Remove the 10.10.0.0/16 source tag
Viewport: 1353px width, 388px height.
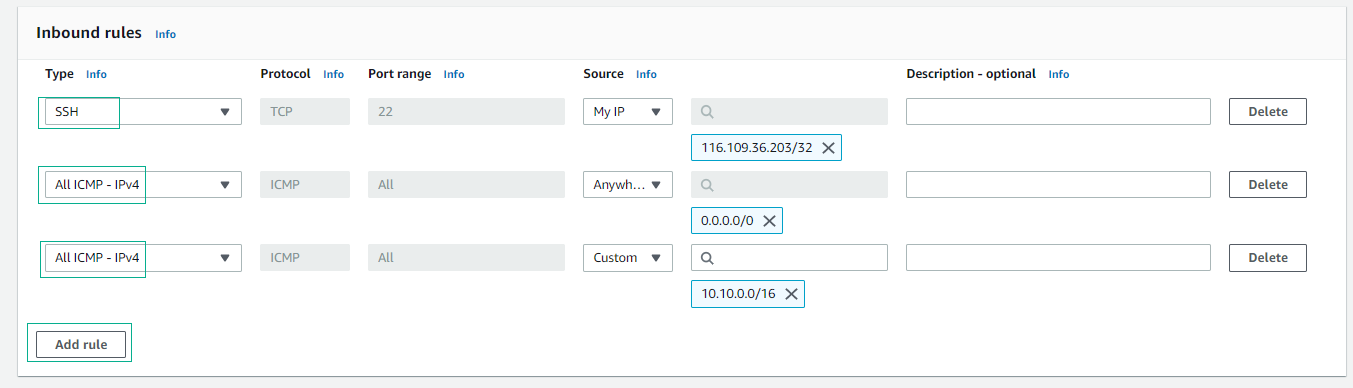[x=791, y=294]
